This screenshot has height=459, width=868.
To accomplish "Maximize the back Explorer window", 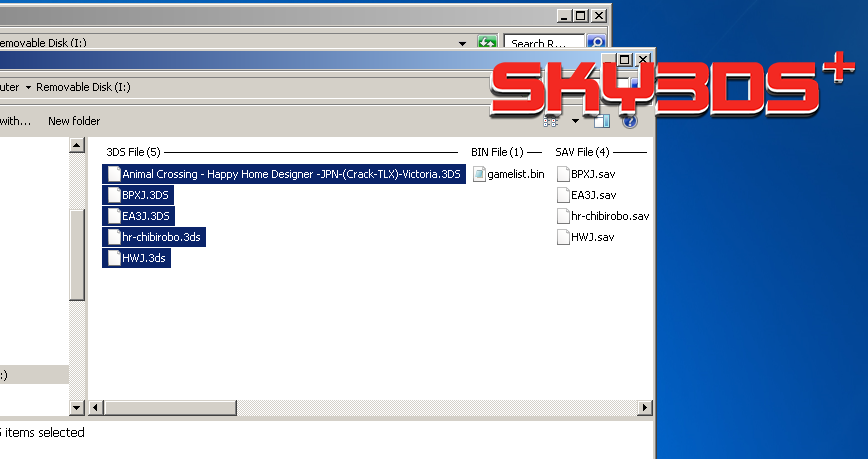I will click(581, 16).
